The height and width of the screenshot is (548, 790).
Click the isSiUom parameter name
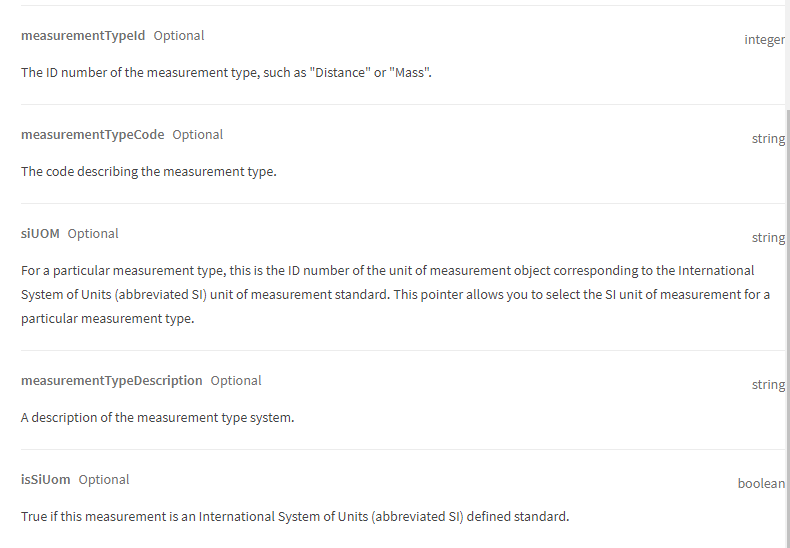45,480
